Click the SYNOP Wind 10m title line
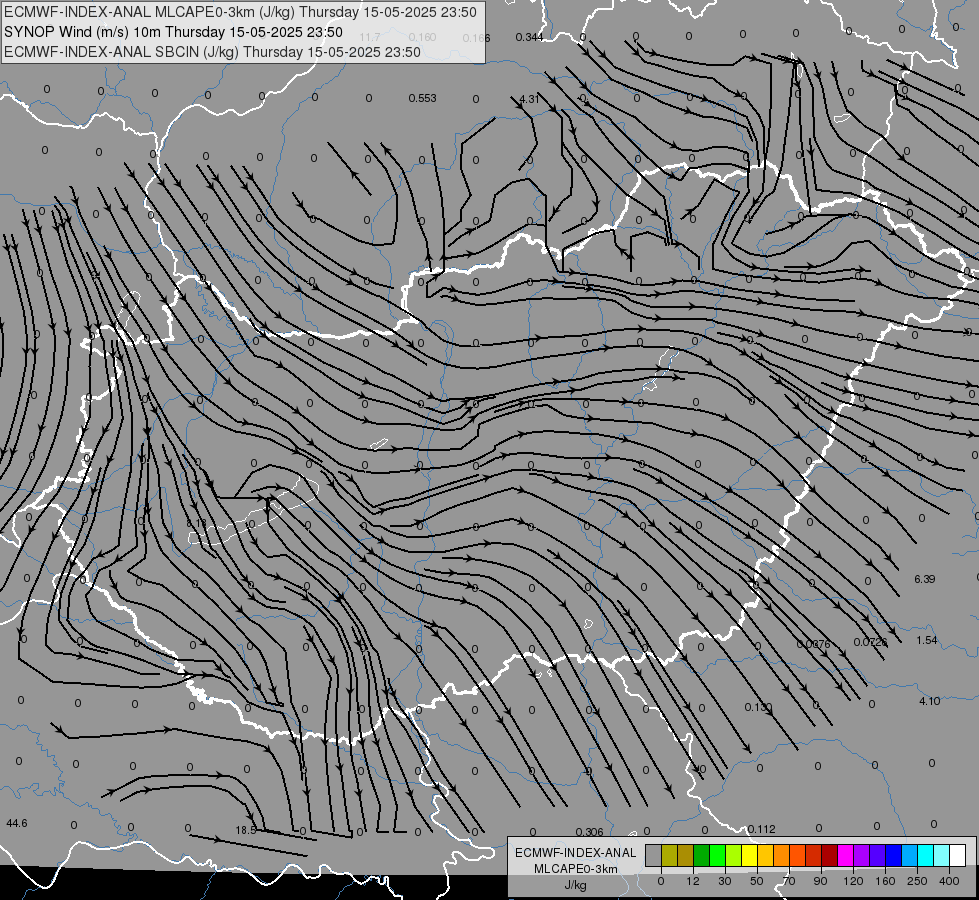Image resolution: width=979 pixels, height=900 pixels. coord(173,32)
